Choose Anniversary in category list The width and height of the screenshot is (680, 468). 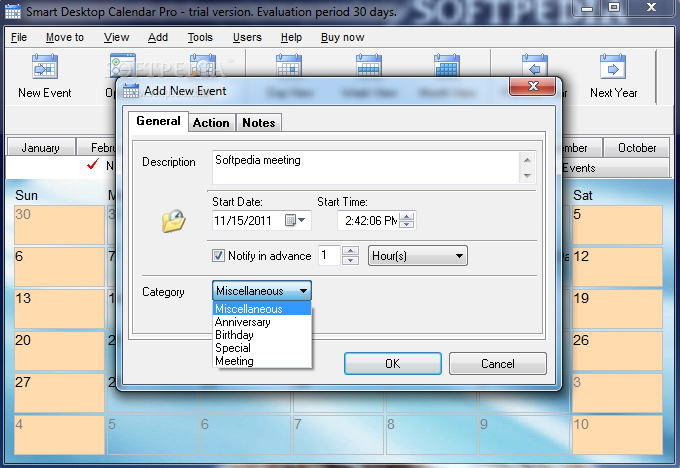click(x=262, y=322)
